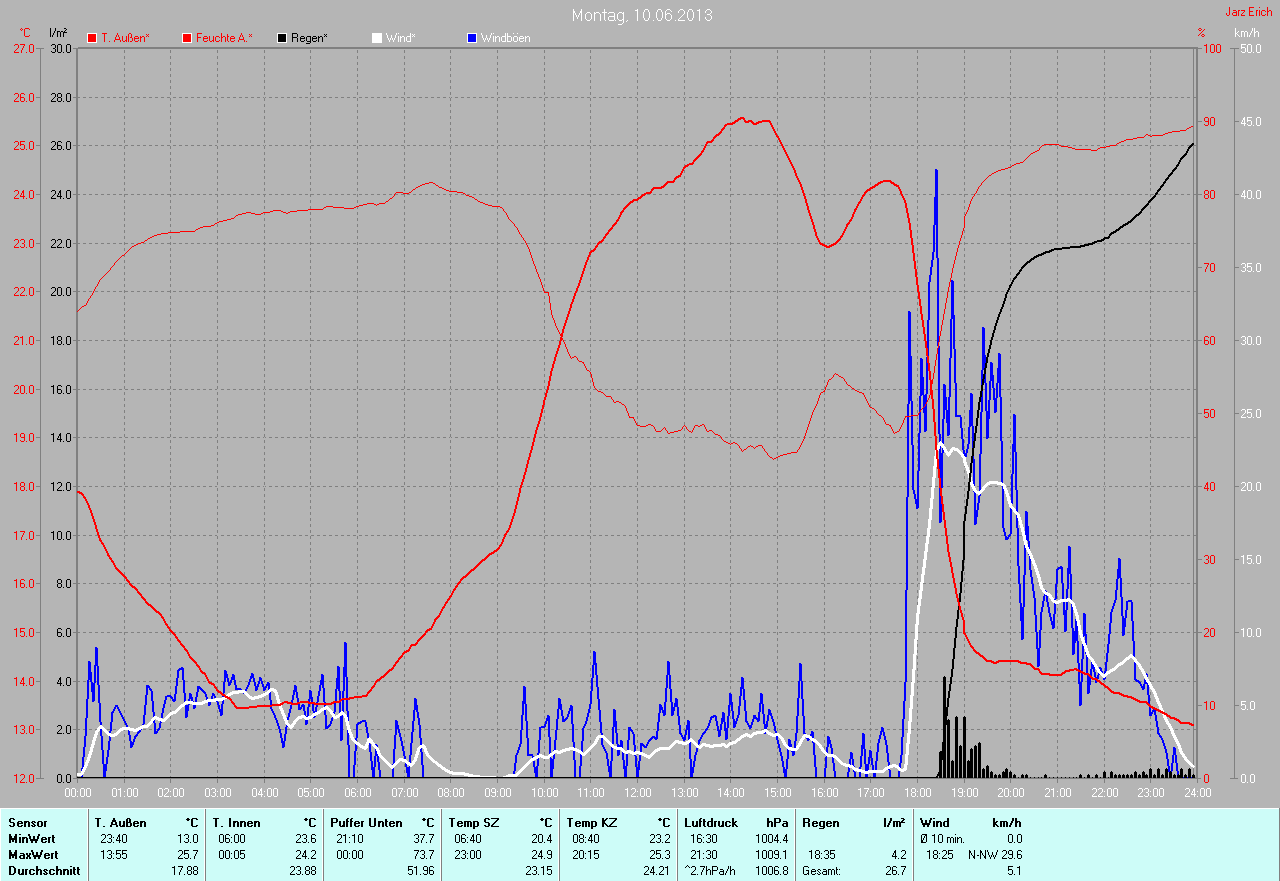
Task: Select the 'T. Außen*' legend label
Action: 126,38
